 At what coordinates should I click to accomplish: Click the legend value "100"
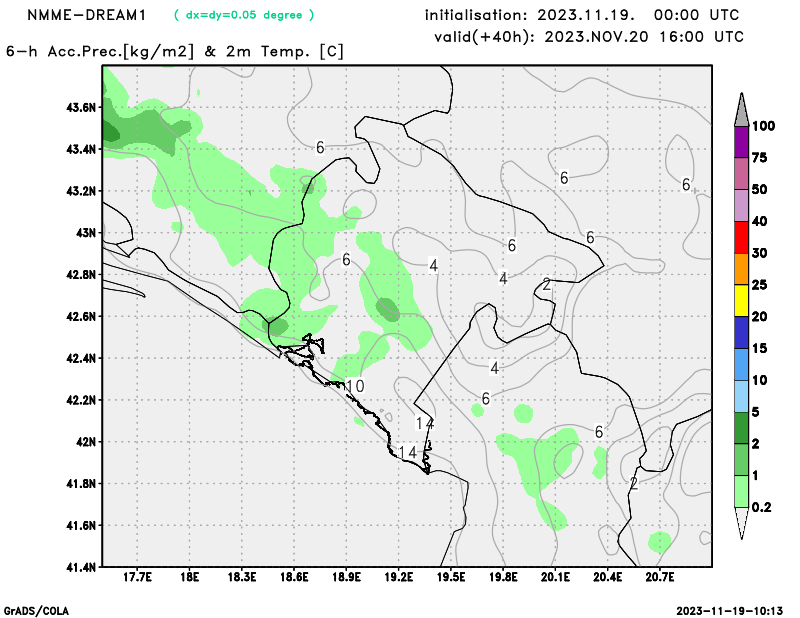pyautogui.click(x=764, y=126)
